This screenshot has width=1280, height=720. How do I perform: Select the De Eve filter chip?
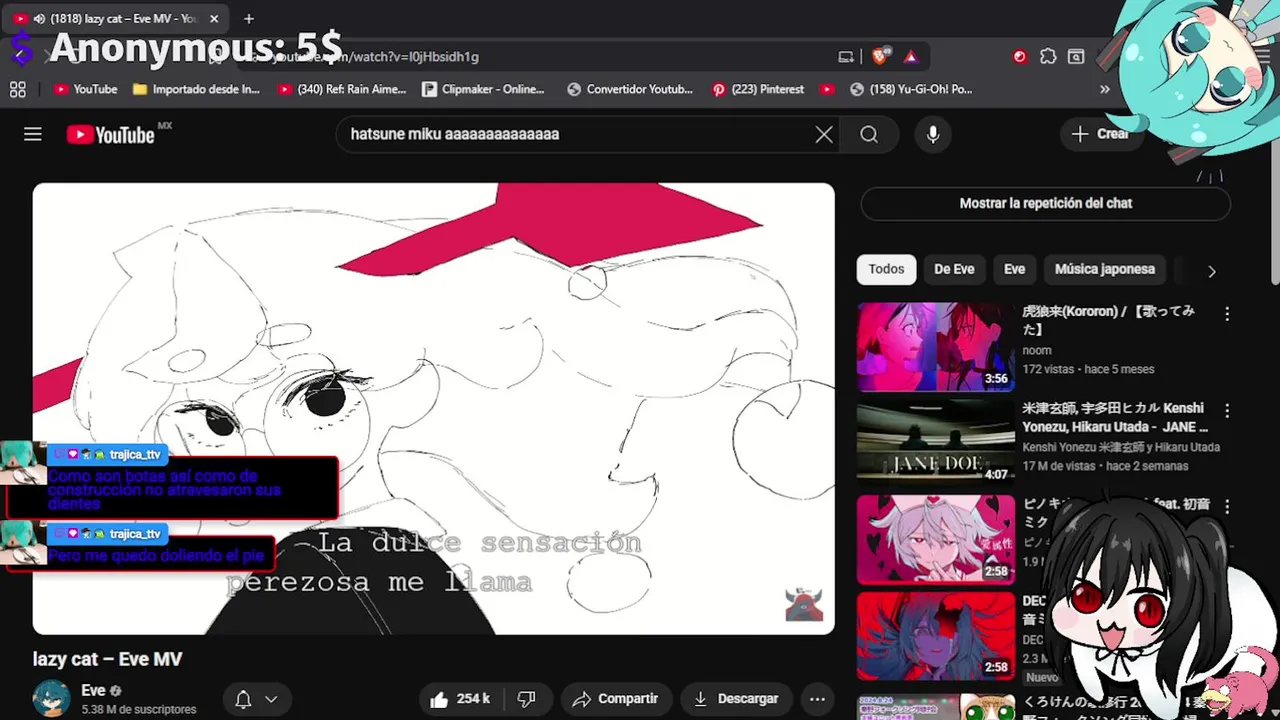[954, 269]
